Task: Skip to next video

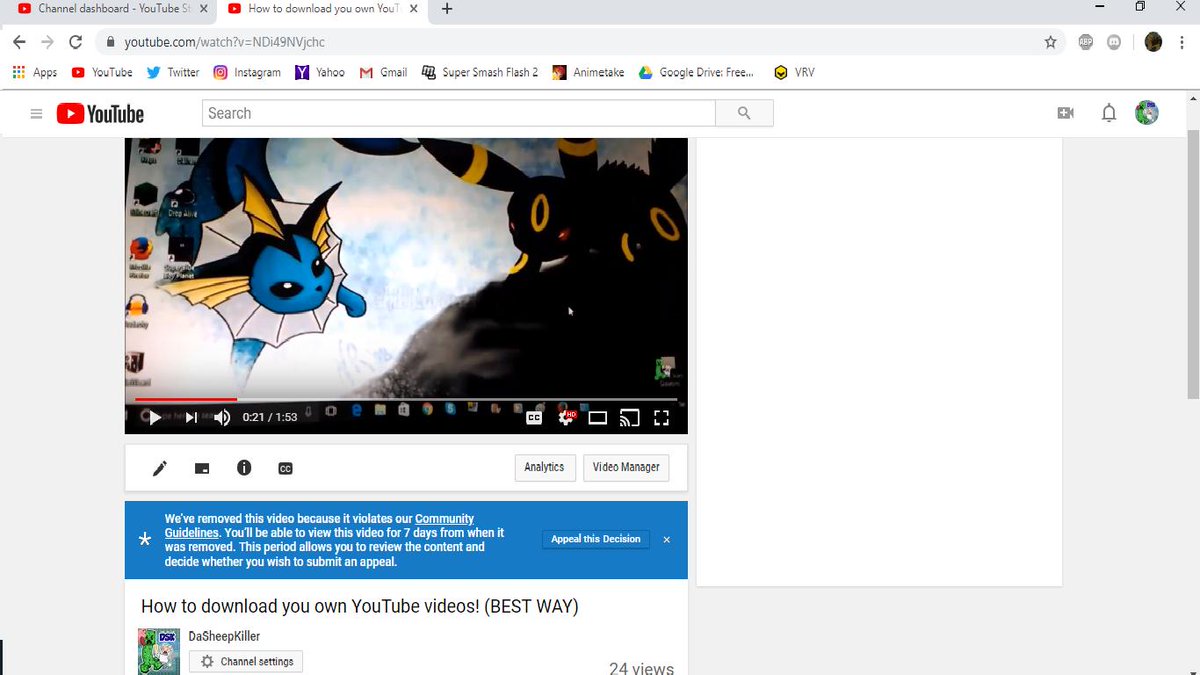Action: tap(191, 418)
